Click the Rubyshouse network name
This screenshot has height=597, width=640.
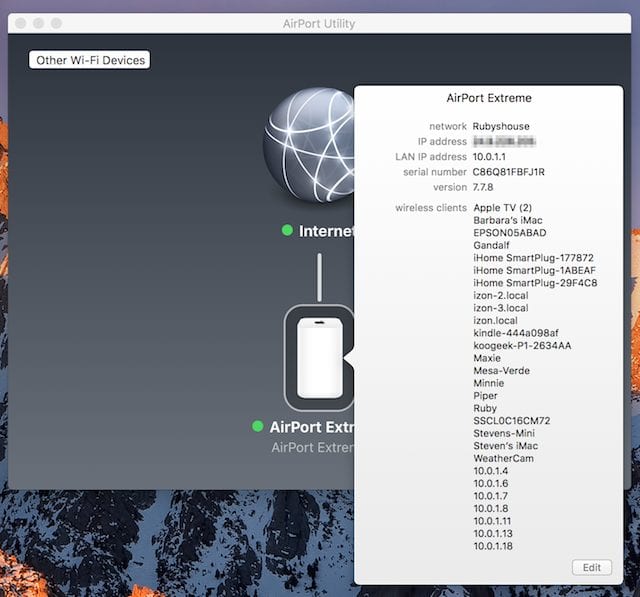click(502, 127)
